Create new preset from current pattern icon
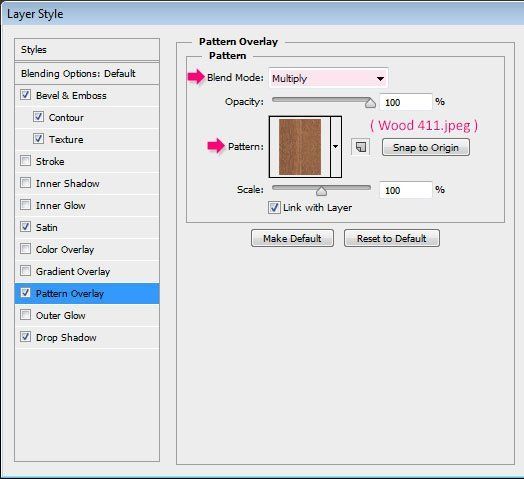 pyautogui.click(x=361, y=147)
